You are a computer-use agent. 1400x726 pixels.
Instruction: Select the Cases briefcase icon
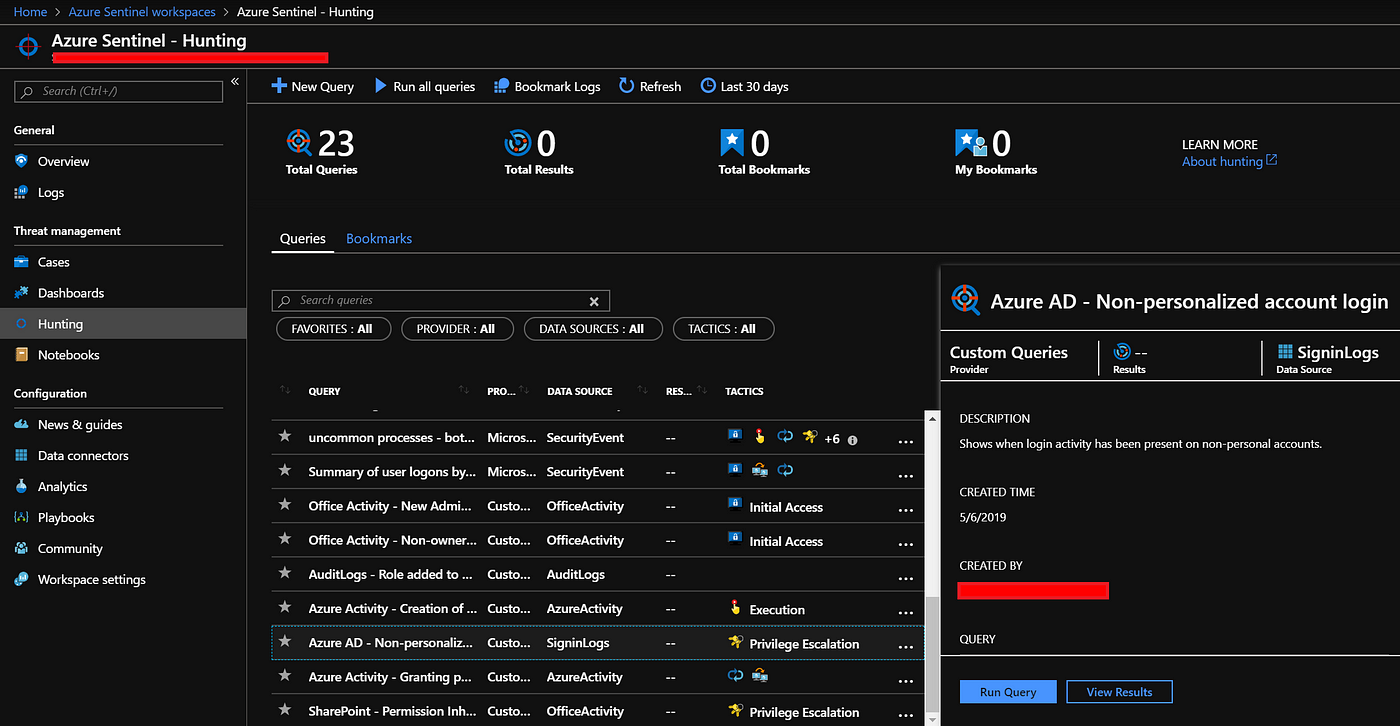point(21,262)
